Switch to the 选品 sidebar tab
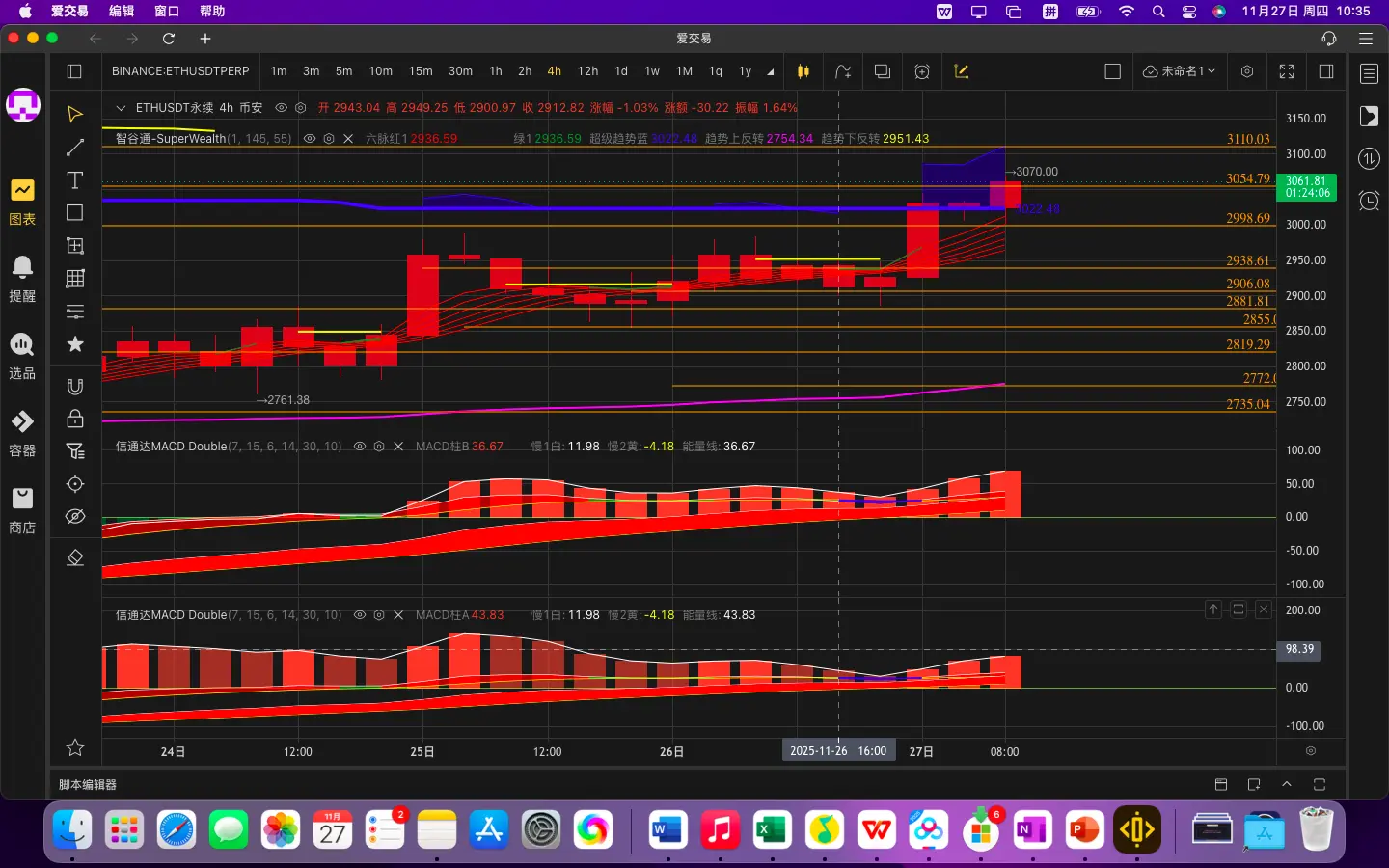Viewport: 1389px width, 868px height. click(x=22, y=356)
